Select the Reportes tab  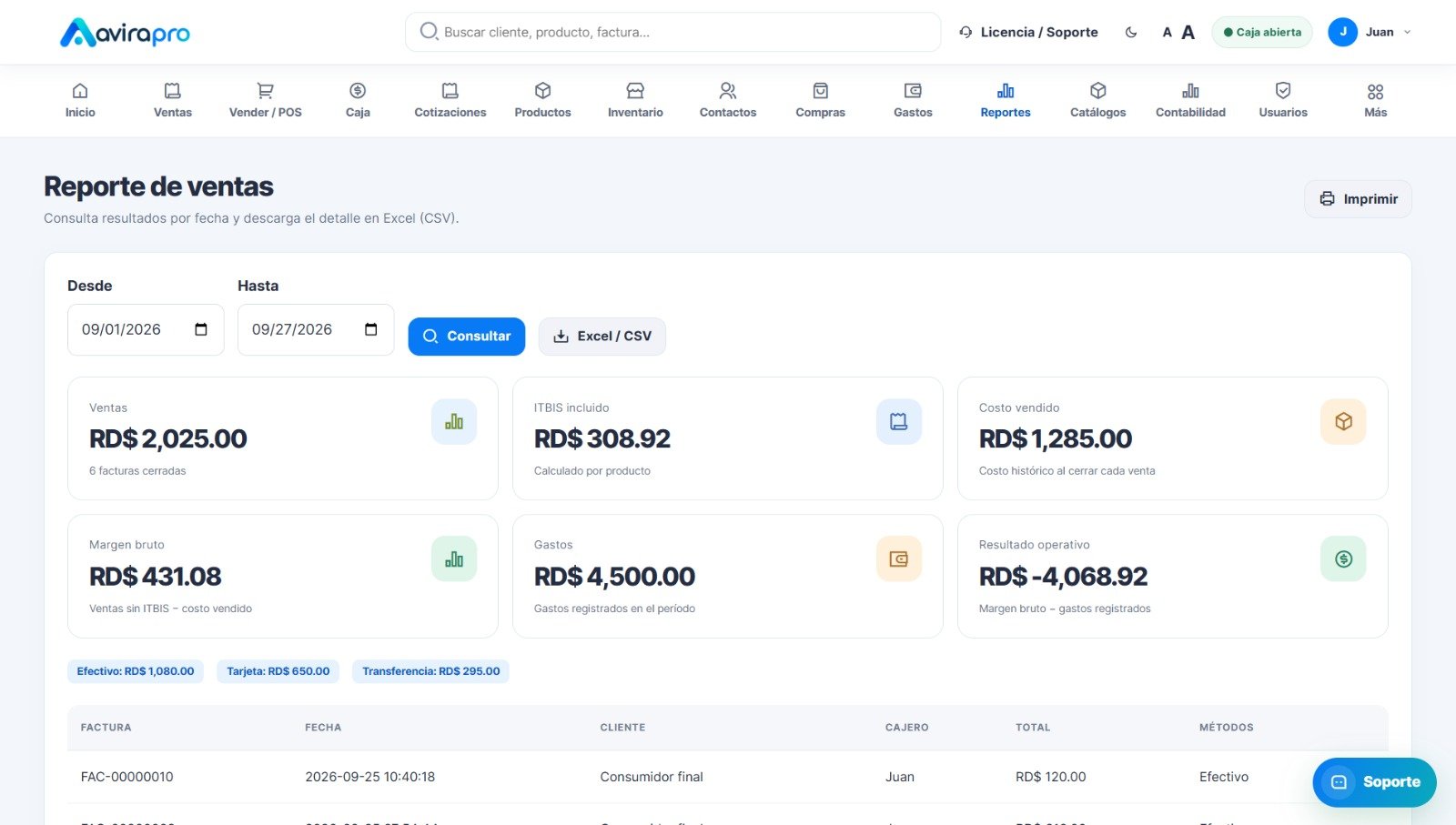point(1006,100)
